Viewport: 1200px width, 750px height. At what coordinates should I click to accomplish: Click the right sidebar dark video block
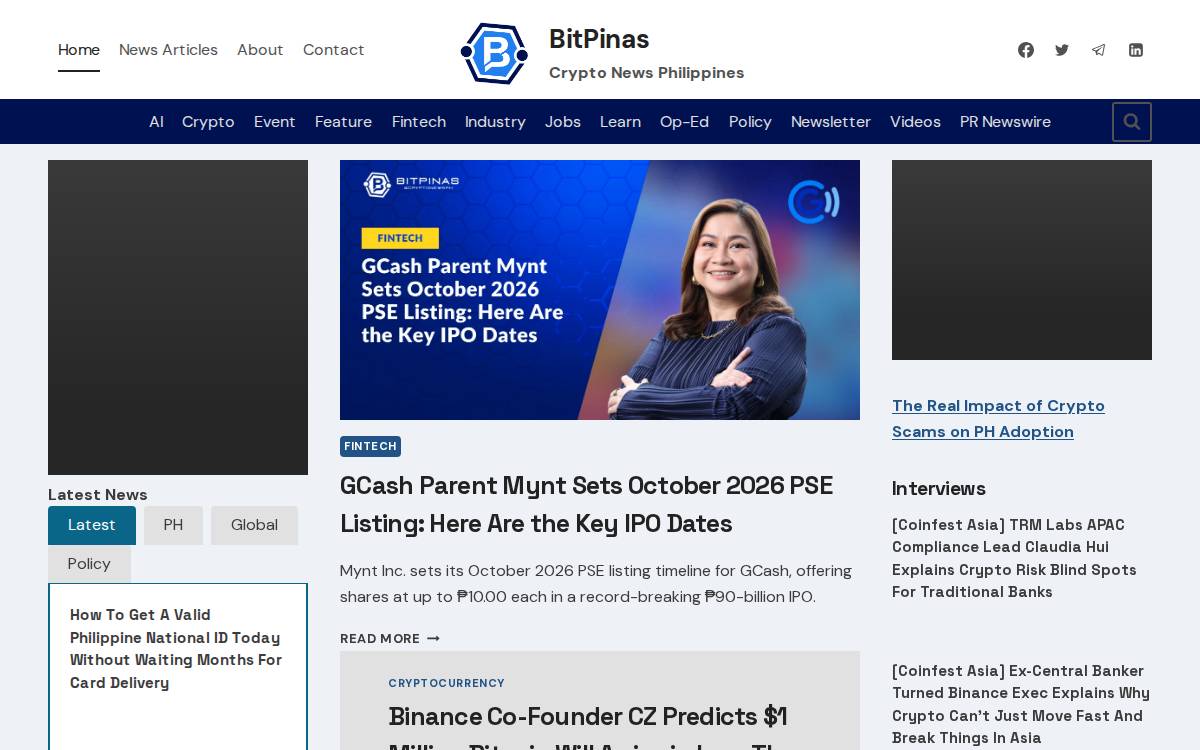[1022, 260]
